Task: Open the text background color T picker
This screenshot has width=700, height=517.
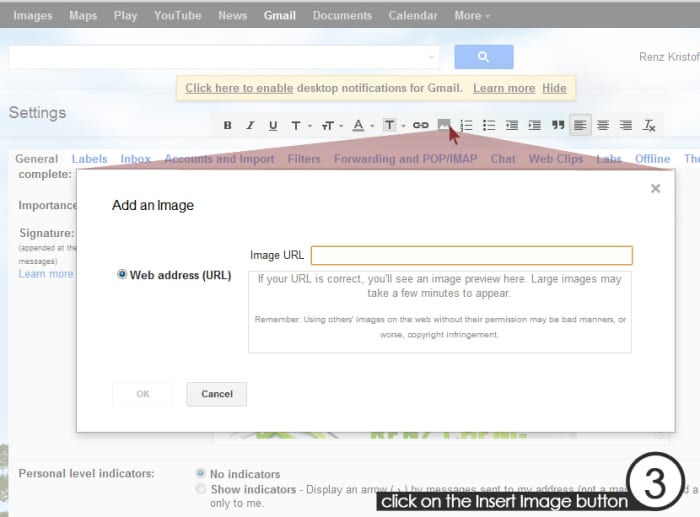Action: (x=390, y=125)
